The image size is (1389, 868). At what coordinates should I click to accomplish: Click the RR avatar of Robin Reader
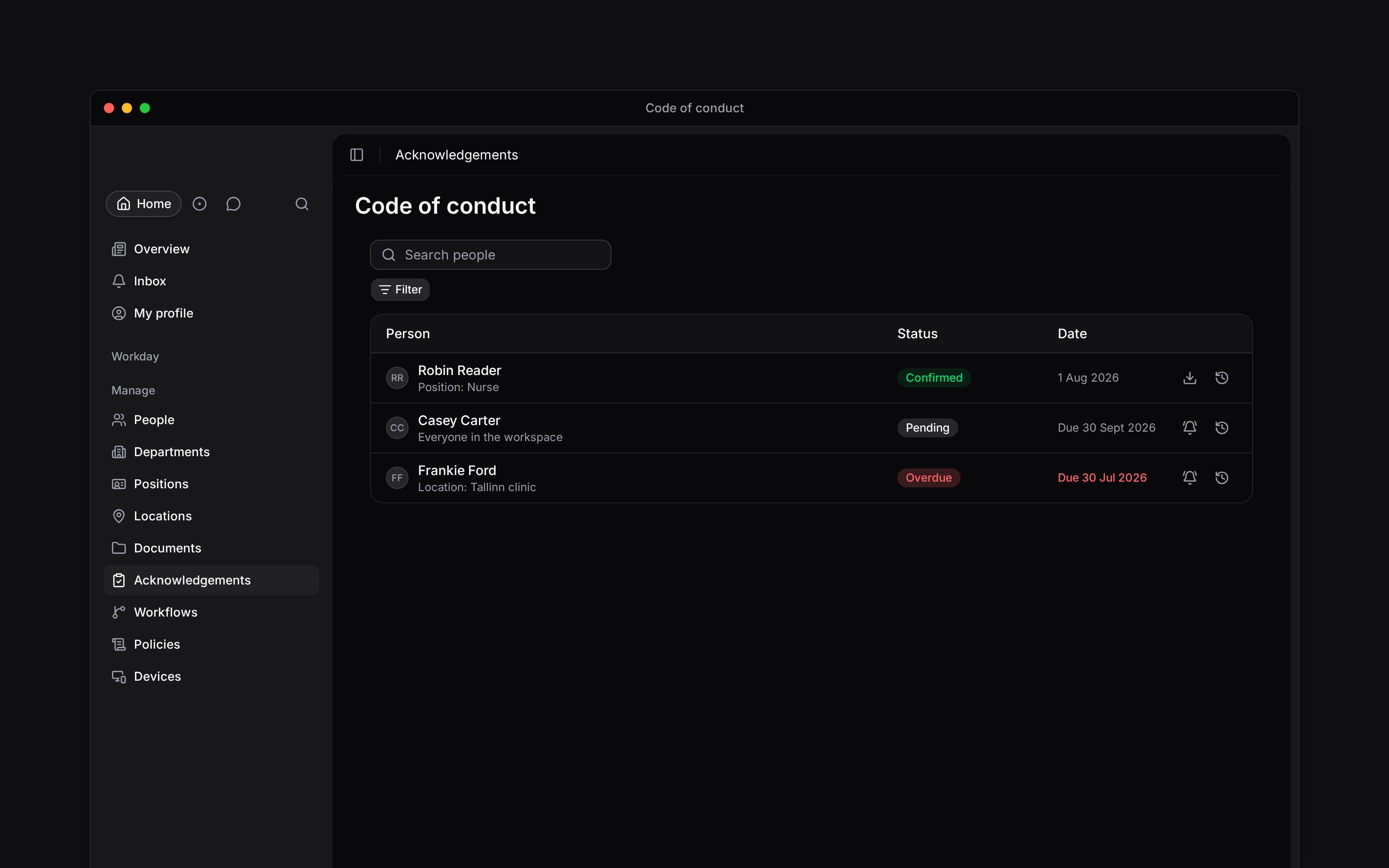point(397,378)
